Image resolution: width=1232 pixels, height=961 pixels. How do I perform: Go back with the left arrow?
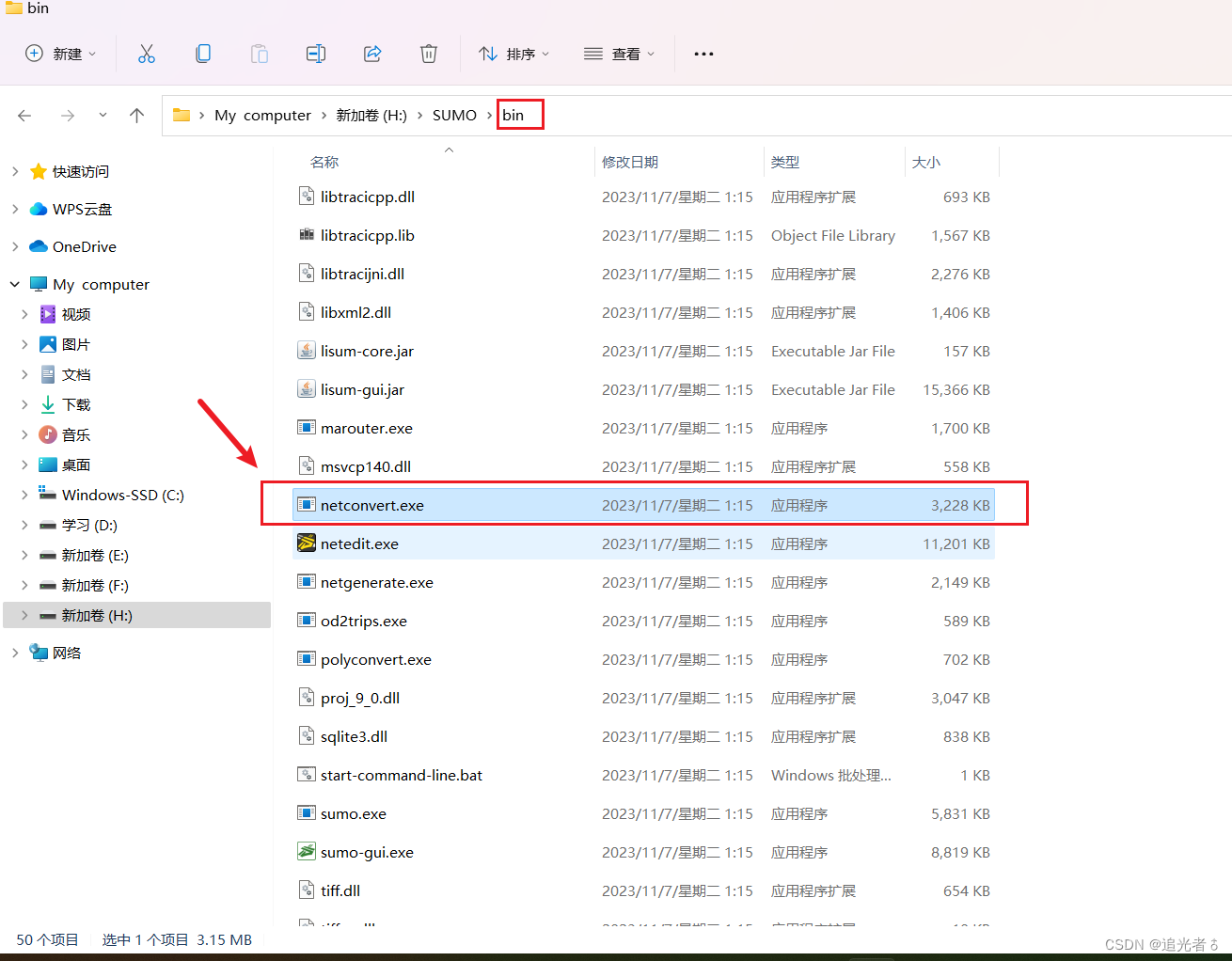coord(24,116)
